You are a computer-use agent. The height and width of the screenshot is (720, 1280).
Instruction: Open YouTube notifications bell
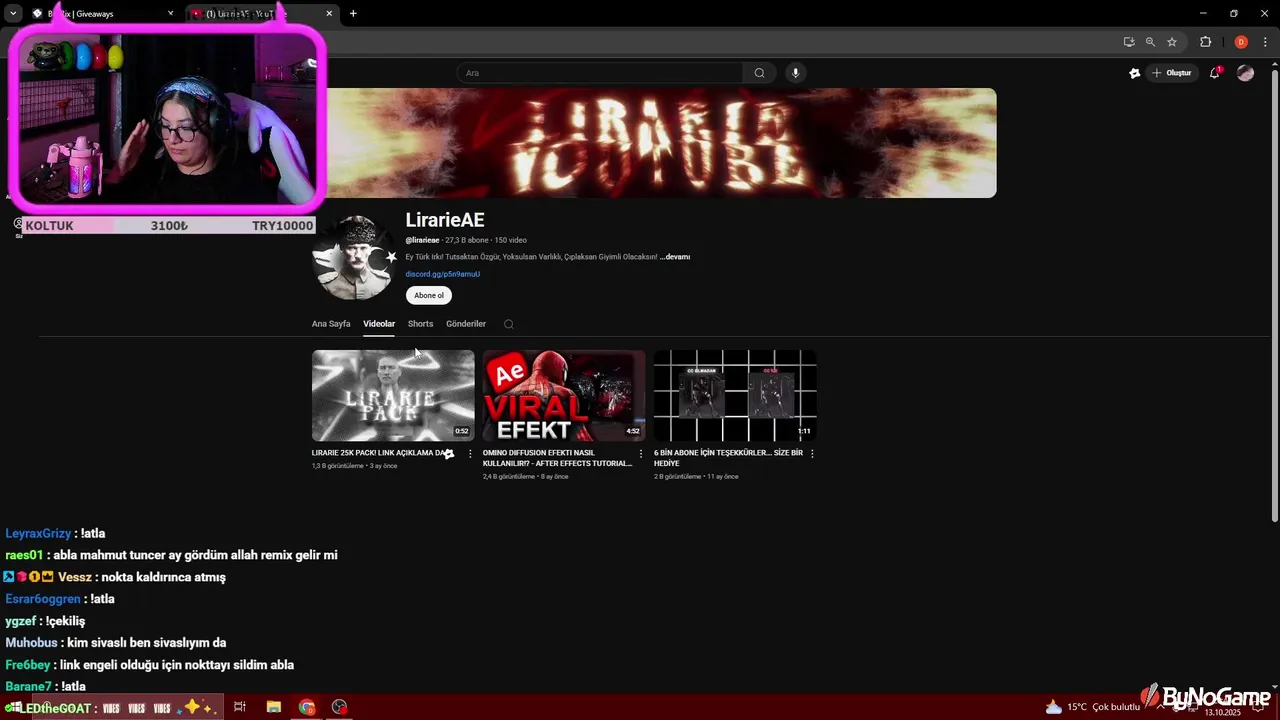pos(1214,73)
